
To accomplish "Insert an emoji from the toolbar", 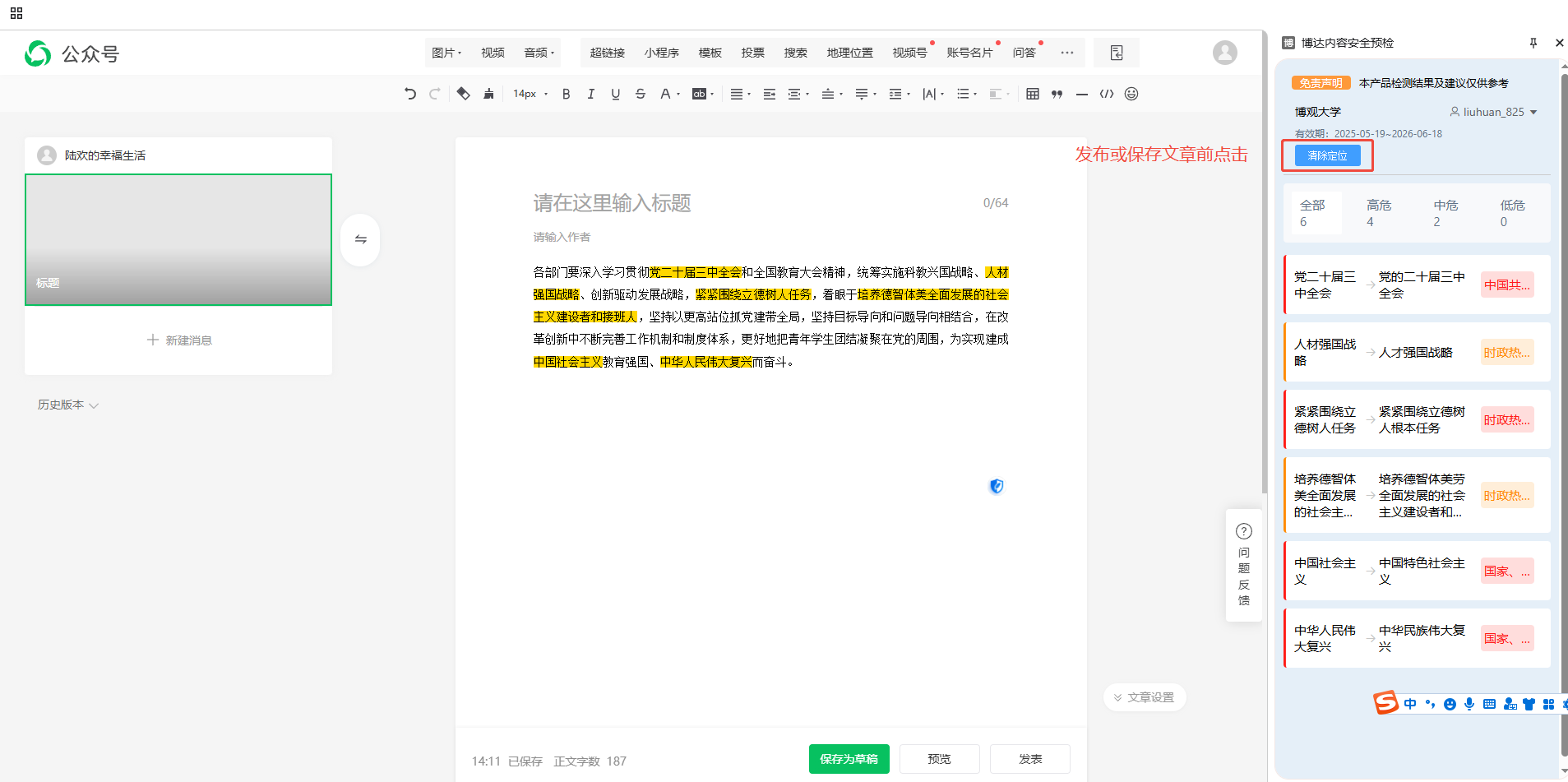I will click(1131, 94).
